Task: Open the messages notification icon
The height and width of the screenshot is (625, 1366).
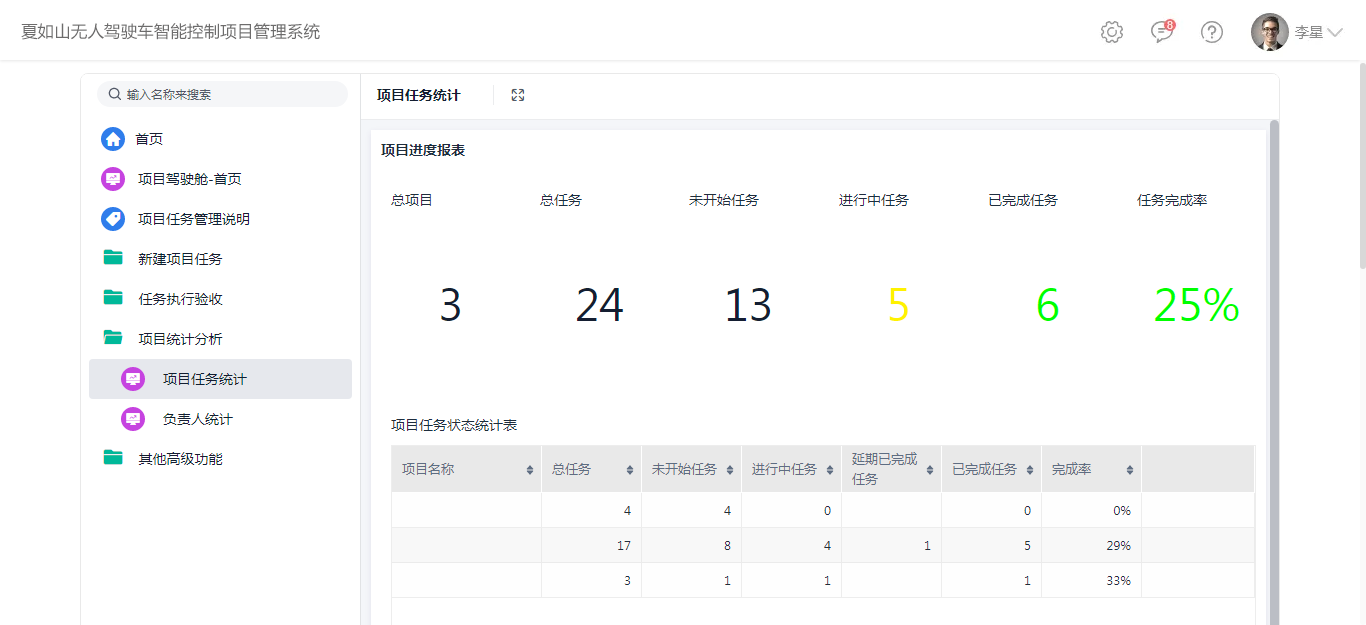Action: tap(1161, 32)
